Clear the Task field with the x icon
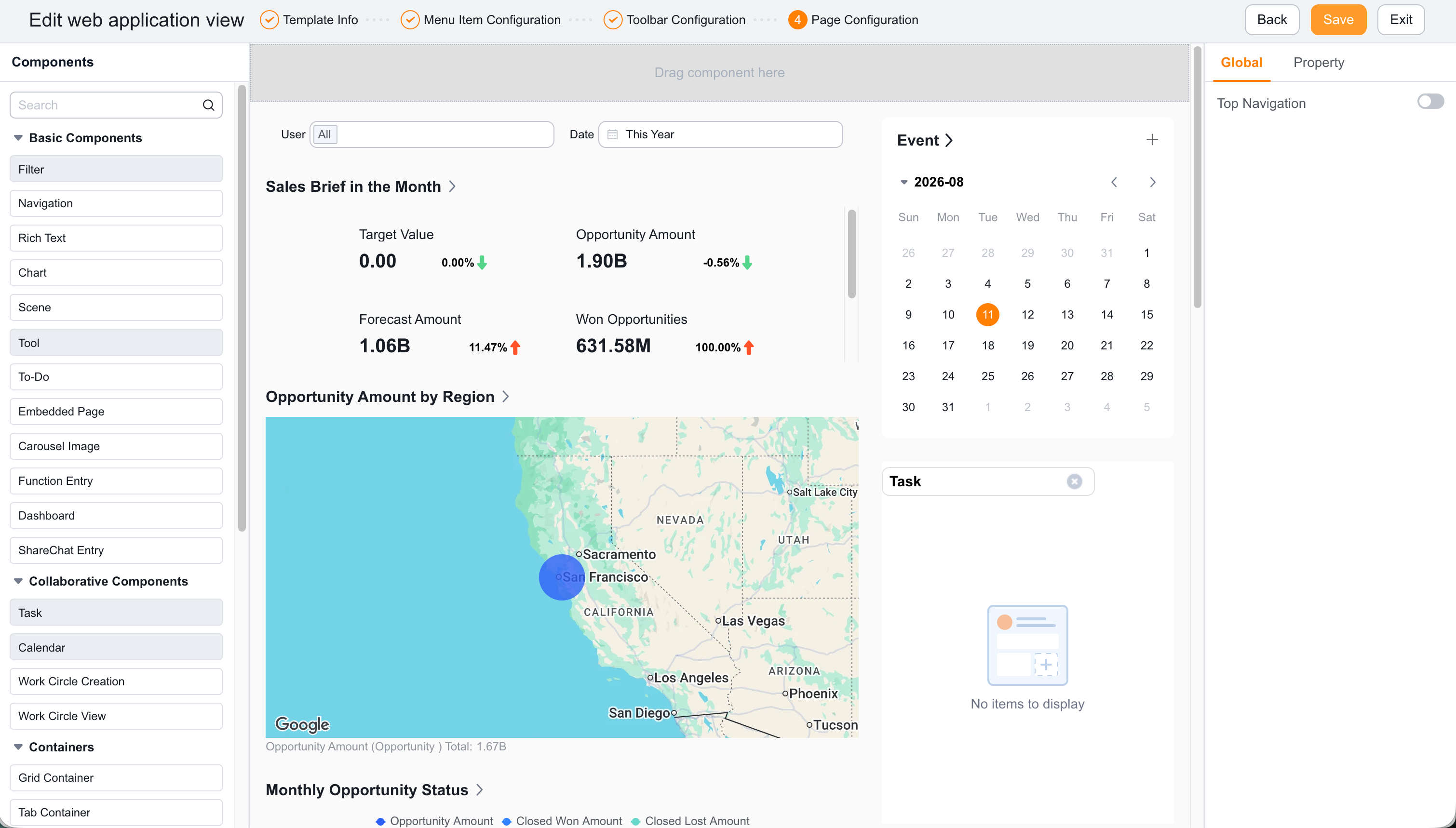Image resolution: width=1456 pixels, height=828 pixels. point(1074,481)
